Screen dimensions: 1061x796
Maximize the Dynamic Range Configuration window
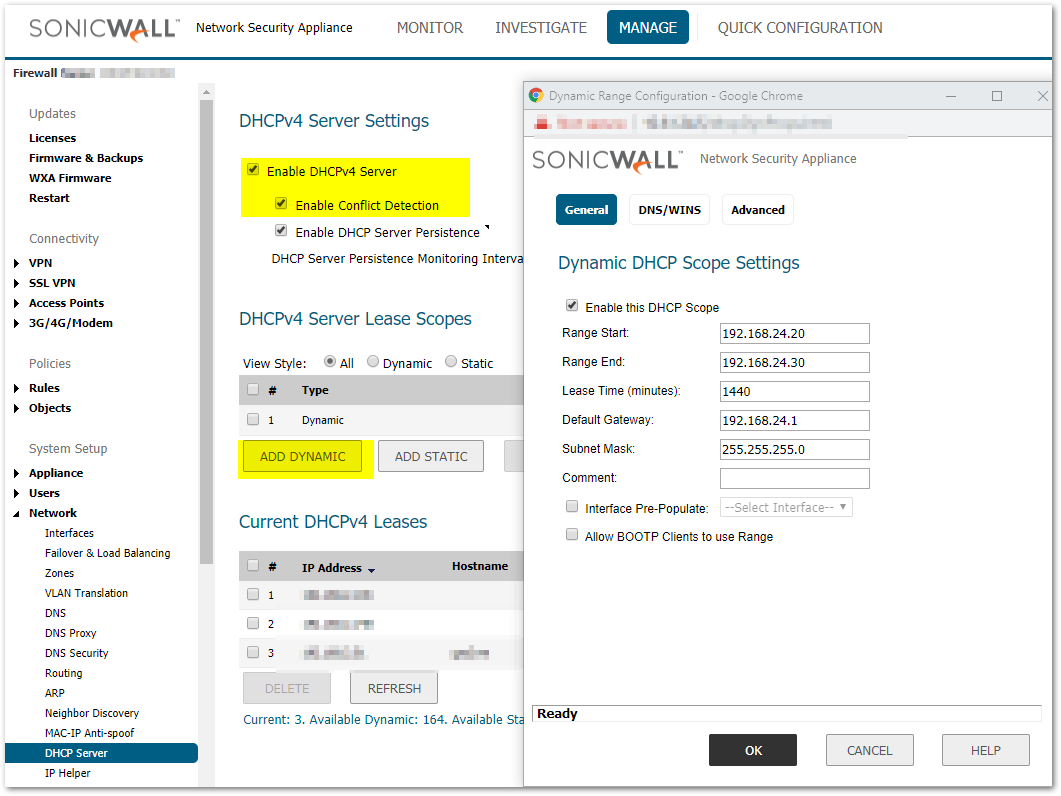996,96
